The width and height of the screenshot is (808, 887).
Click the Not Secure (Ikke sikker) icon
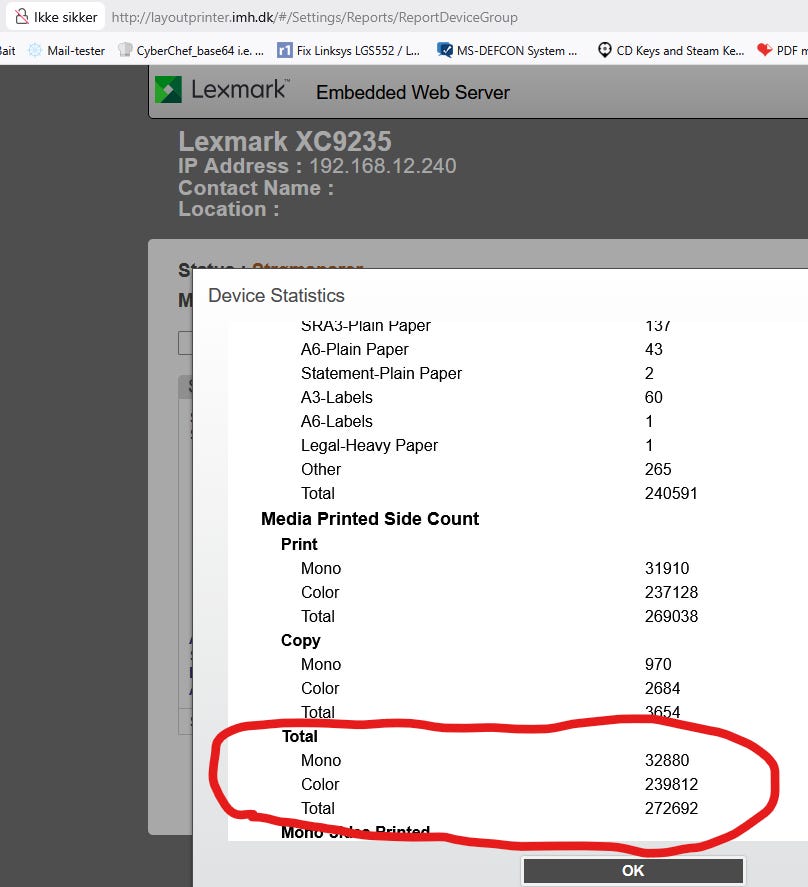pos(22,17)
